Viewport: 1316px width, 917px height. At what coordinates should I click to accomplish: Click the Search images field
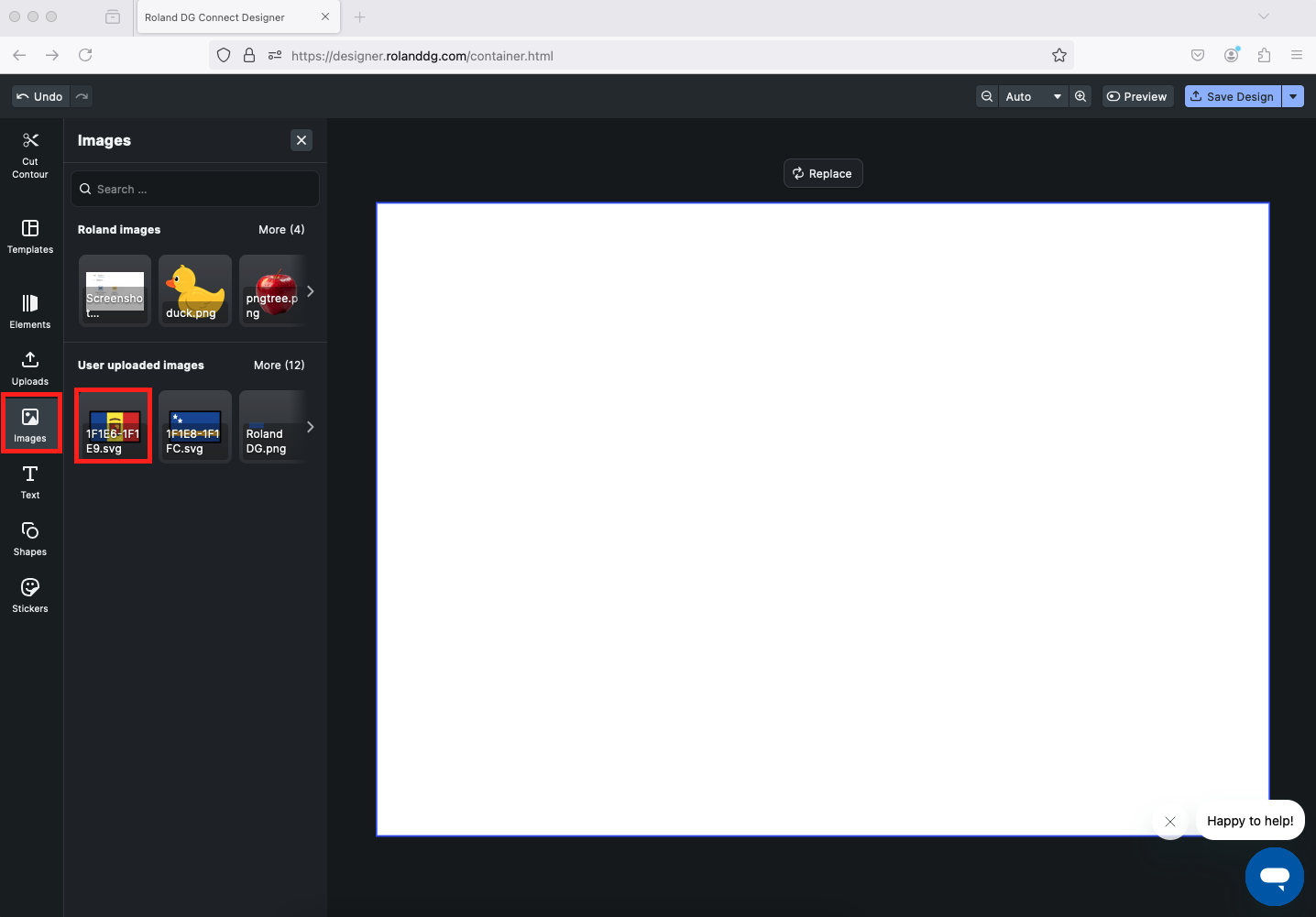195,189
